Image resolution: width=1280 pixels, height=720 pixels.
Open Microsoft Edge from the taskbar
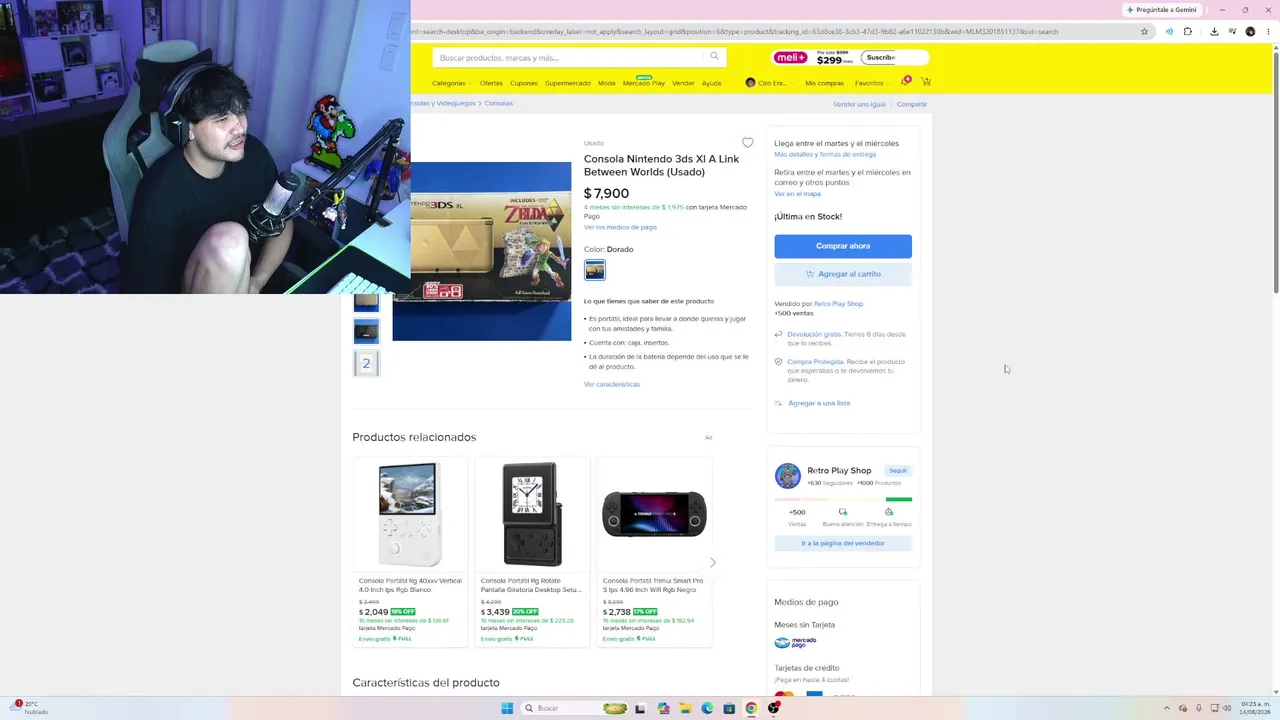(x=707, y=708)
